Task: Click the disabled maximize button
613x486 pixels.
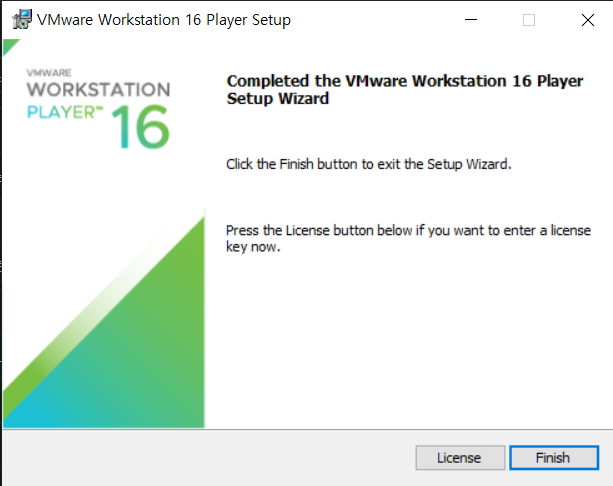Action: [529, 20]
